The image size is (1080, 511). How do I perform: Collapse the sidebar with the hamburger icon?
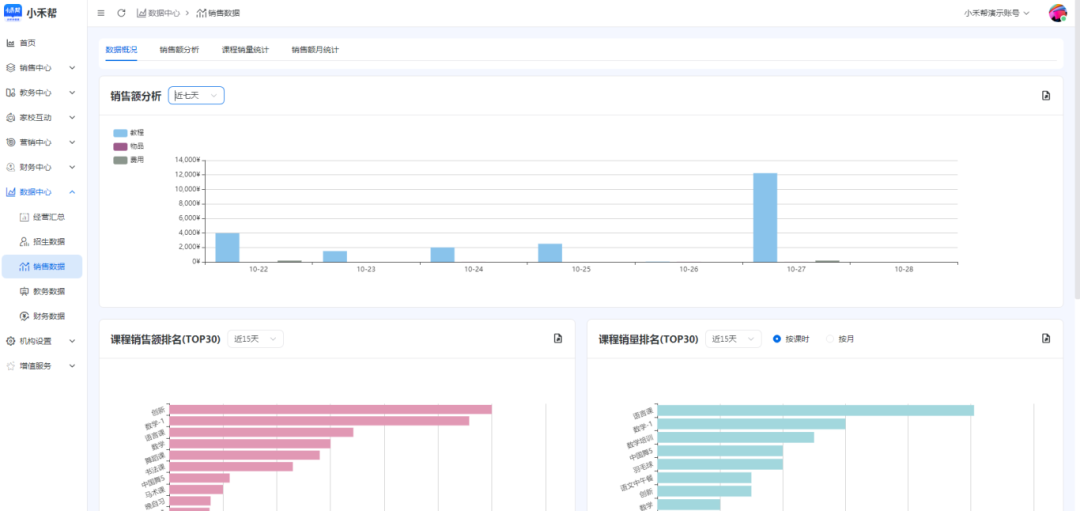(x=100, y=13)
